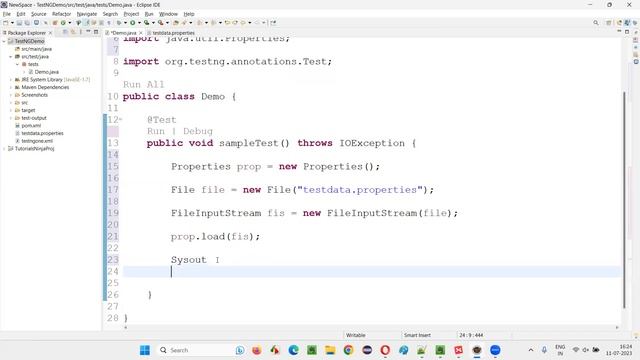Open Google Chrome from the taskbar
This screenshot has width=640, height=360.
click(348, 350)
